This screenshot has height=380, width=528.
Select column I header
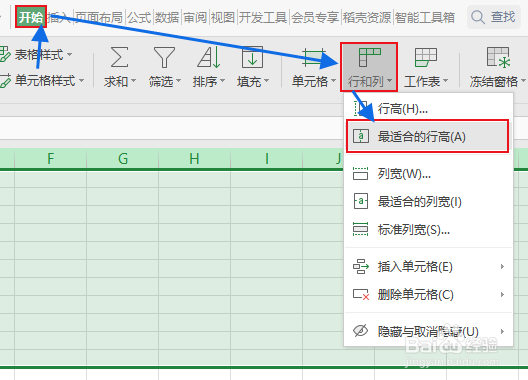click(x=267, y=158)
